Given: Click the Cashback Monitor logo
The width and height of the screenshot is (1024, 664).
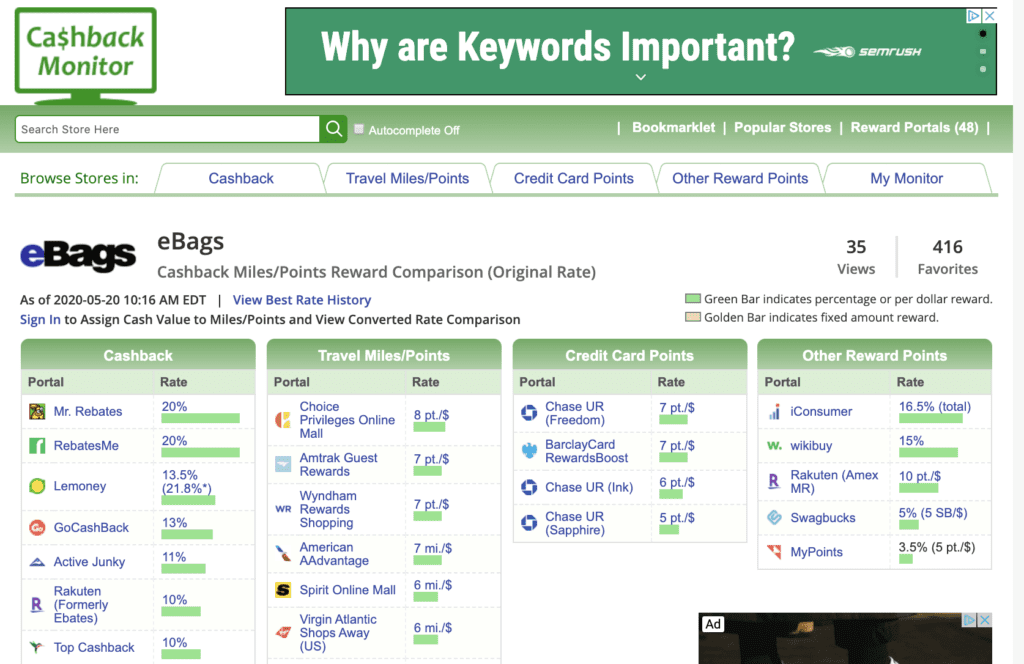Looking at the screenshot, I should click(85, 53).
